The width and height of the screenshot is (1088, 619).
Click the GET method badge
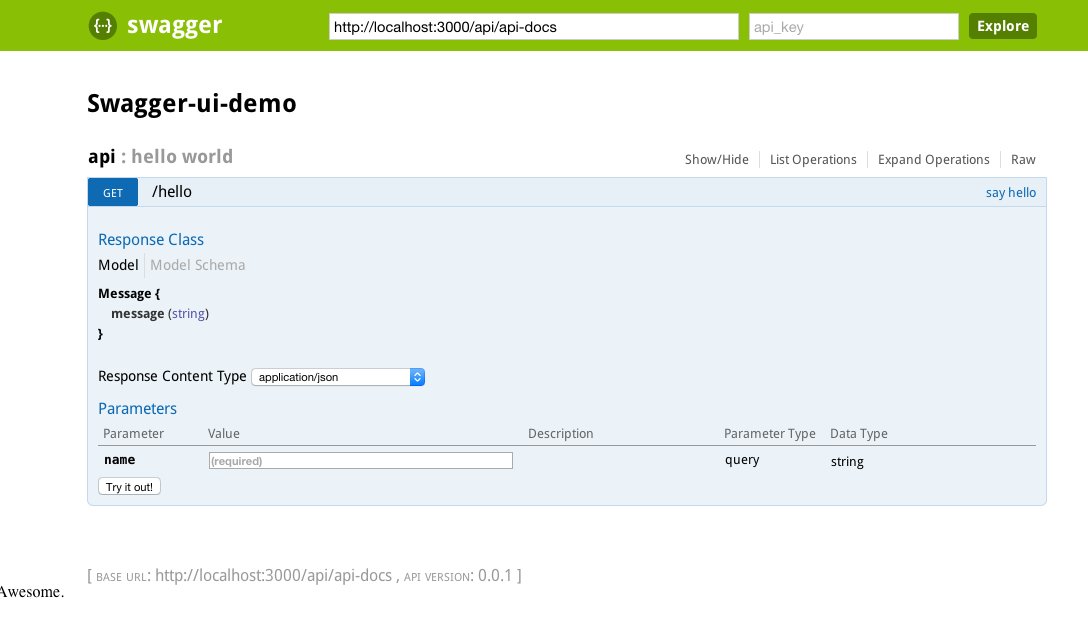tap(113, 192)
